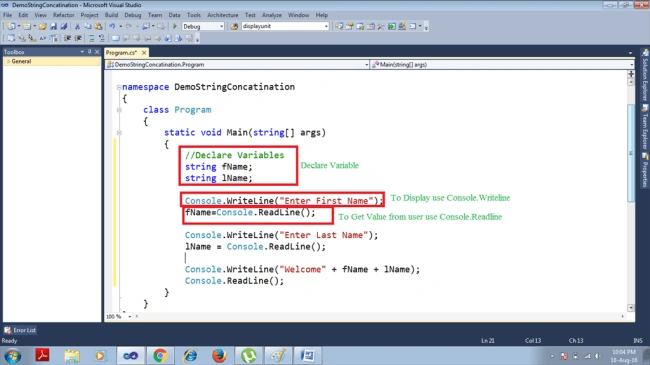Open the Refactor menu
Screen dimensions: 650x365
63,15
